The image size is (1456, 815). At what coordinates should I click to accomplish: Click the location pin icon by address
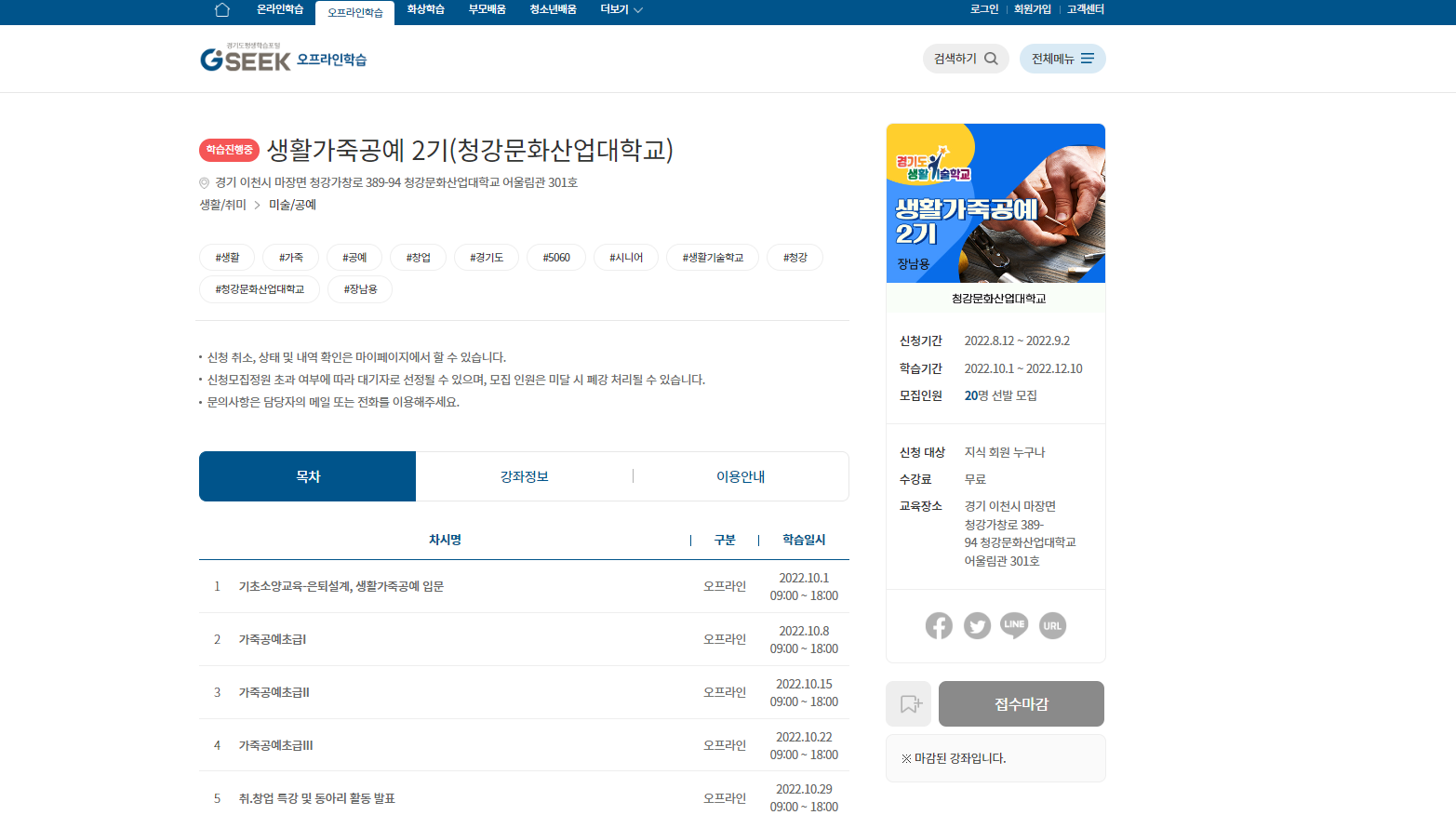[205, 182]
